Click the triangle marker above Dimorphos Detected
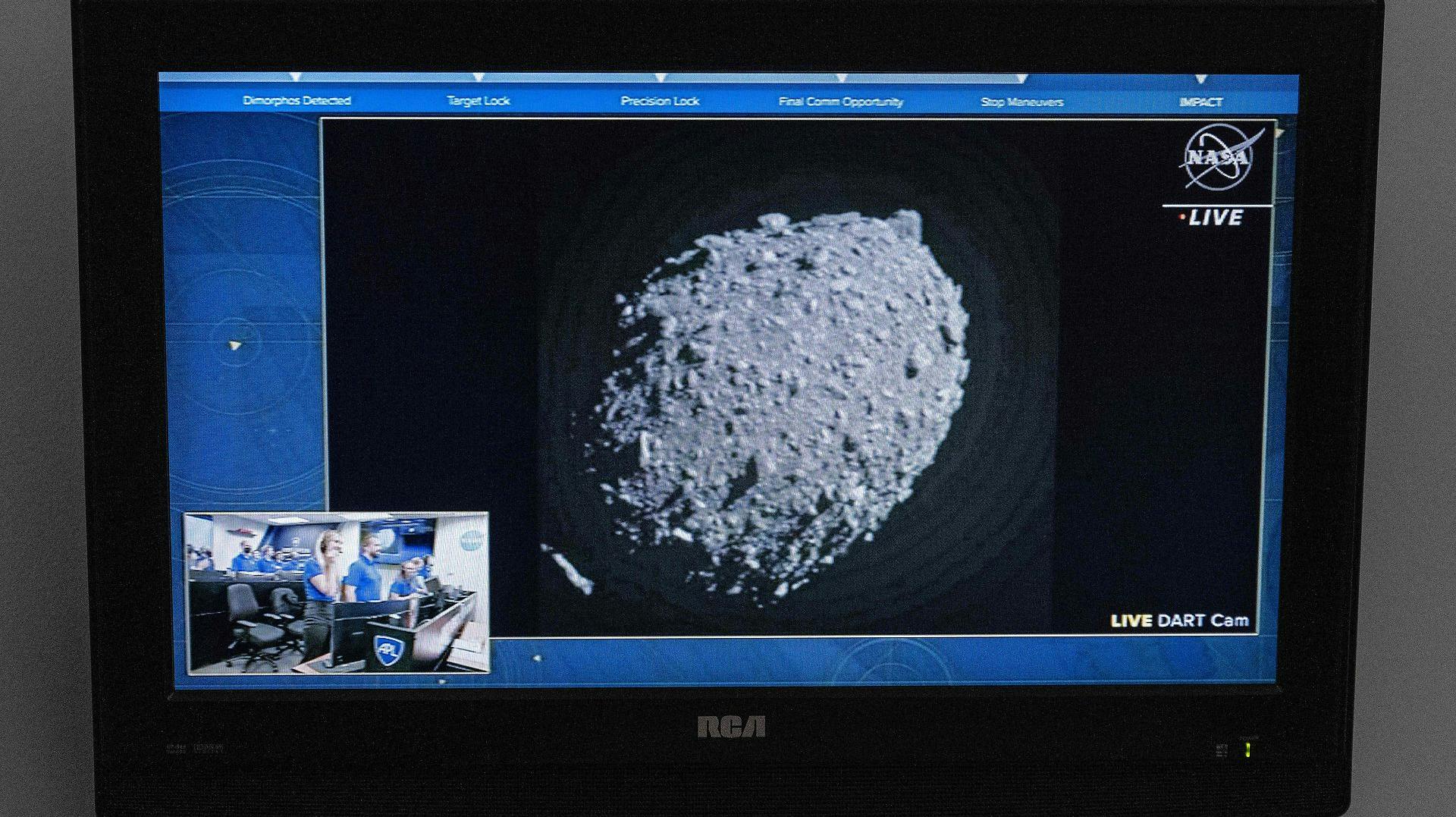Image resolution: width=1456 pixels, height=817 pixels. pyautogui.click(x=296, y=78)
